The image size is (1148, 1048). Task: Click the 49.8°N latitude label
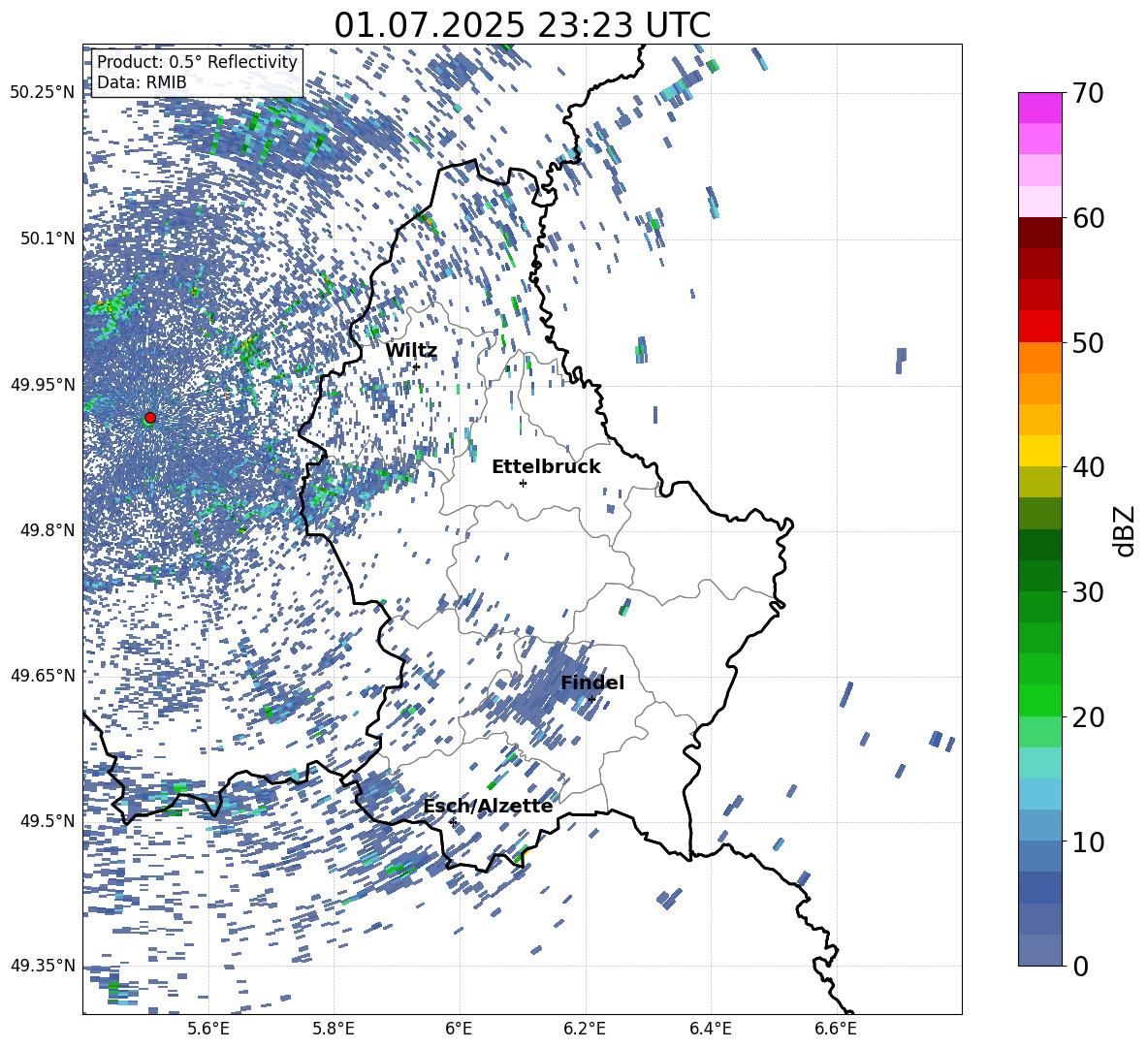(47, 530)
